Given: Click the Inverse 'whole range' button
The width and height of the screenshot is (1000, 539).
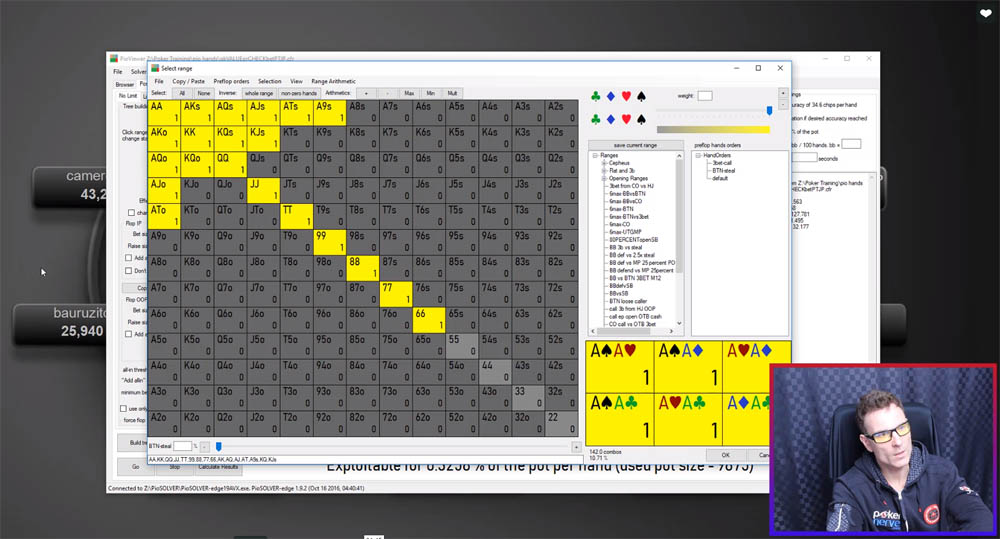Looking at the screenshot, I should pos(259,93).
